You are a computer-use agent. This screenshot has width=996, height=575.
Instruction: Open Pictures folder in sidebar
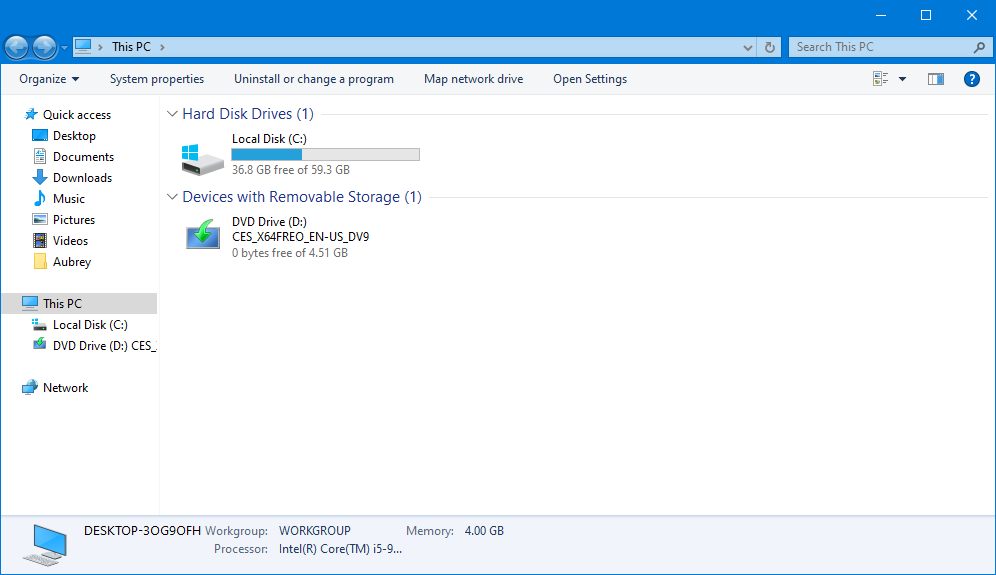[74, 219]
